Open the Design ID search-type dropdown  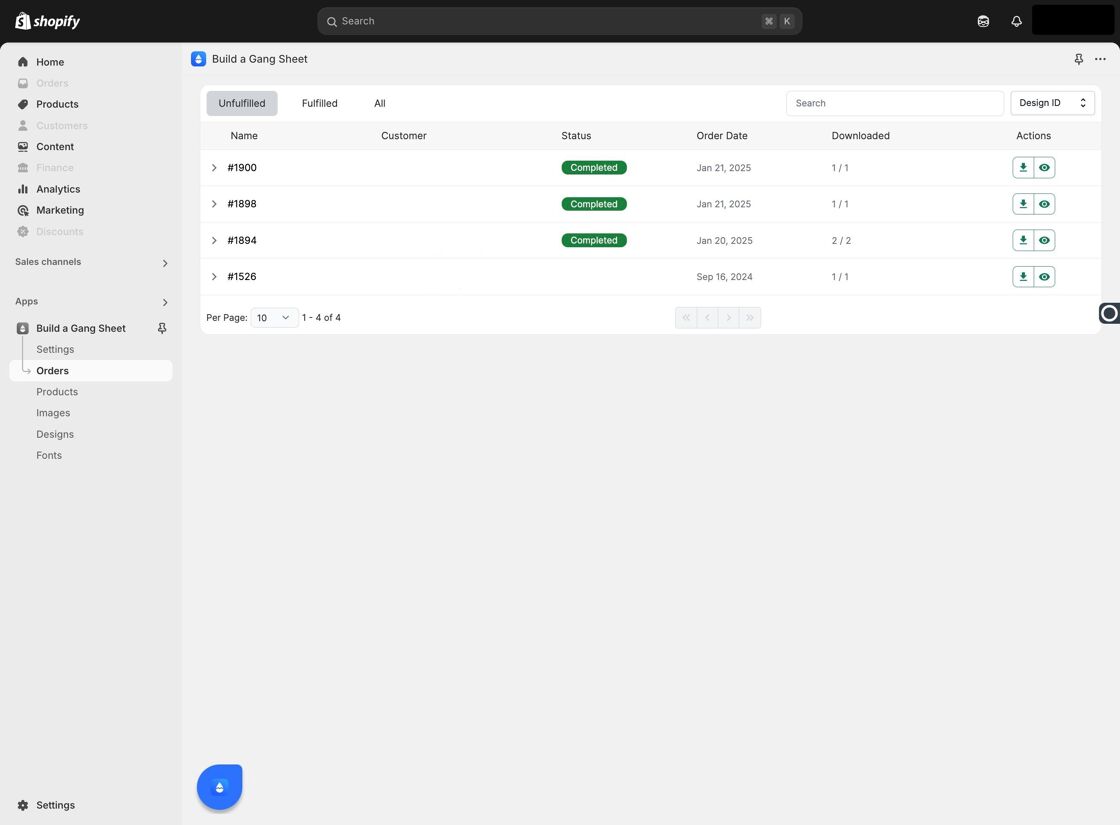[x=1052, y=103]
